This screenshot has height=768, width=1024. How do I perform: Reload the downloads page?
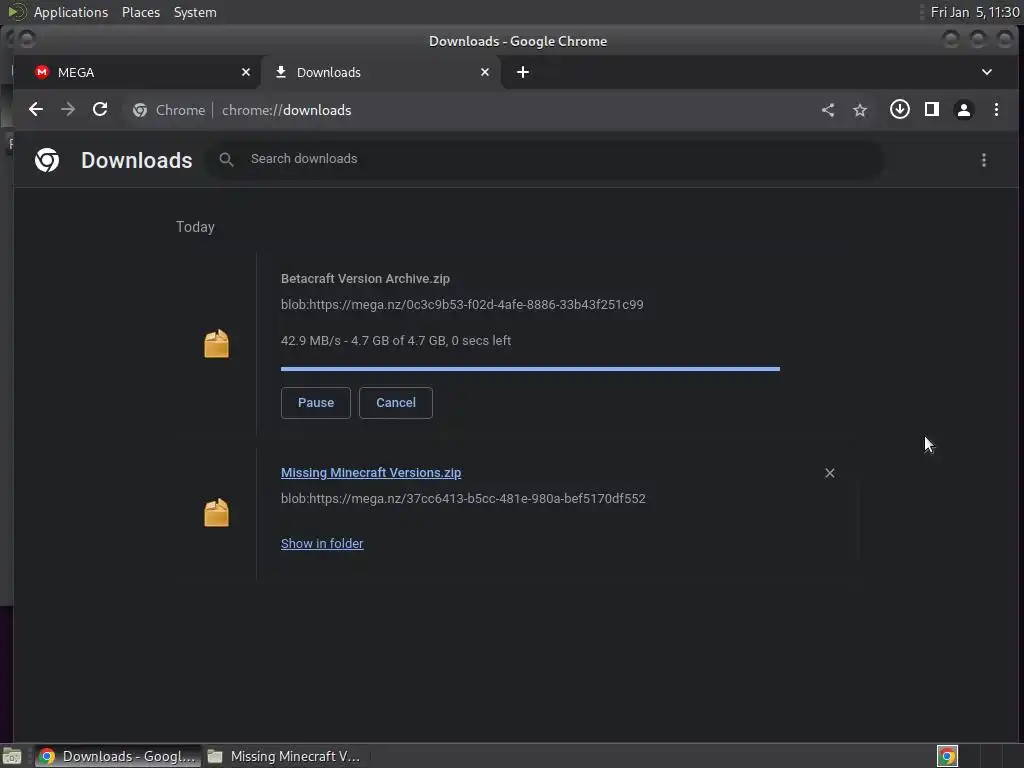coord(100,110)
